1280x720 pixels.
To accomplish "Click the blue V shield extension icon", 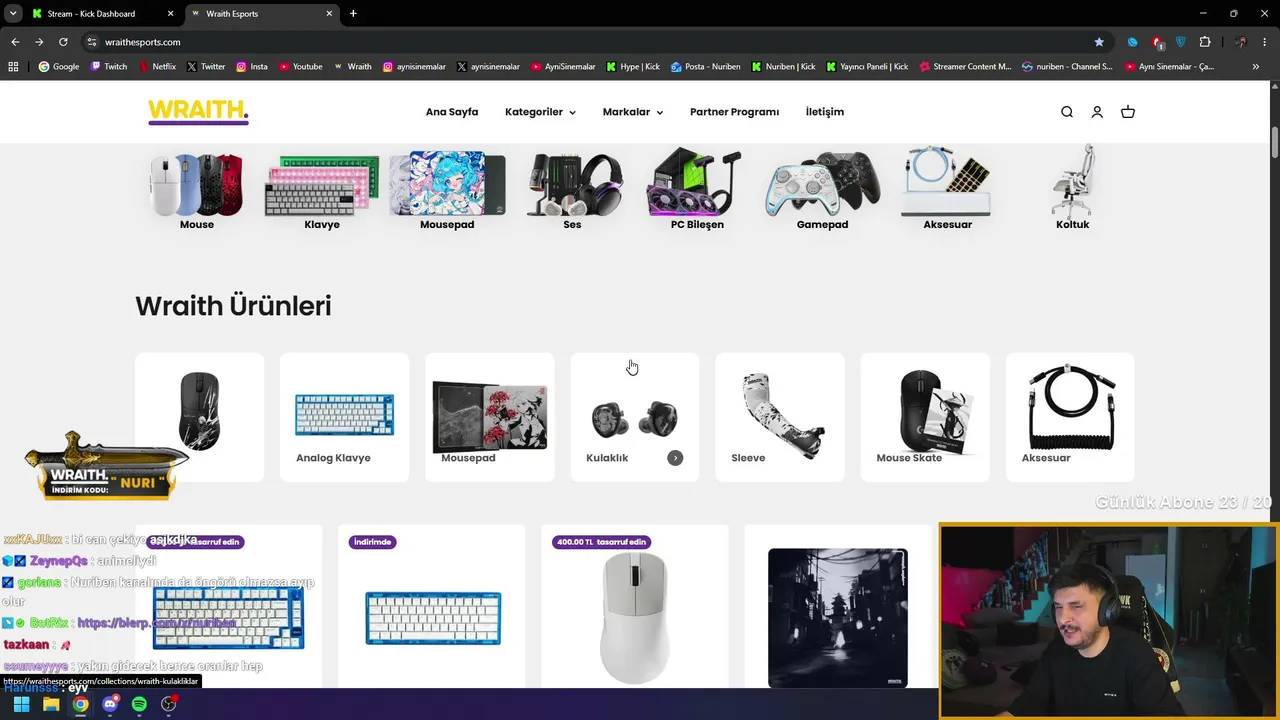I will (1181, 42).
